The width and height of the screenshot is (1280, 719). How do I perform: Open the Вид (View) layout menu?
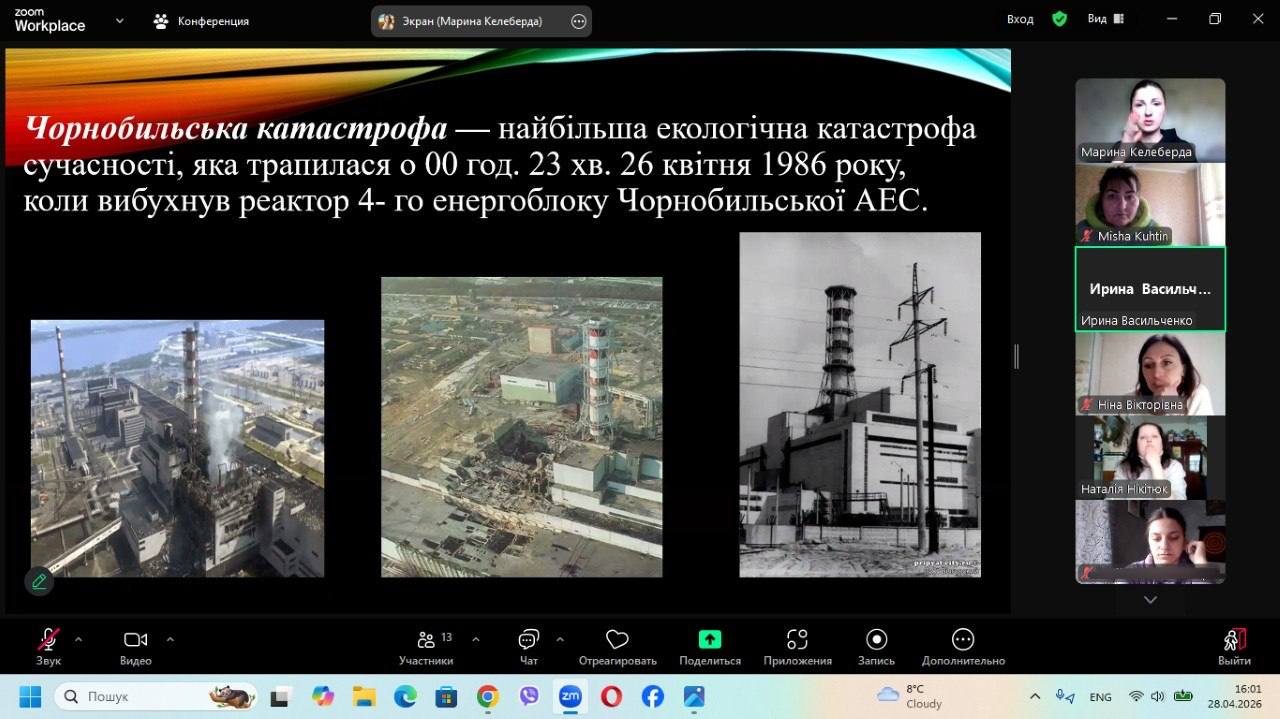[1105, 19]
